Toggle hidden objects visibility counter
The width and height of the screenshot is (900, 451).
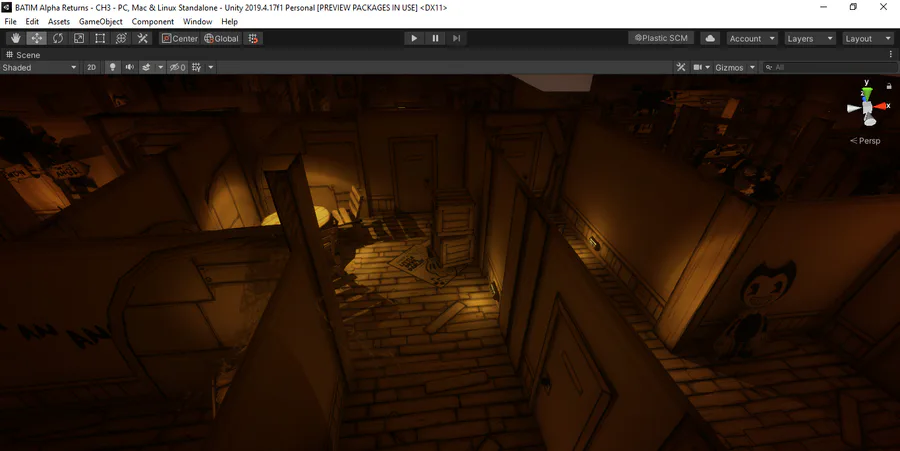pyautogui.click(x=177, y=67)
